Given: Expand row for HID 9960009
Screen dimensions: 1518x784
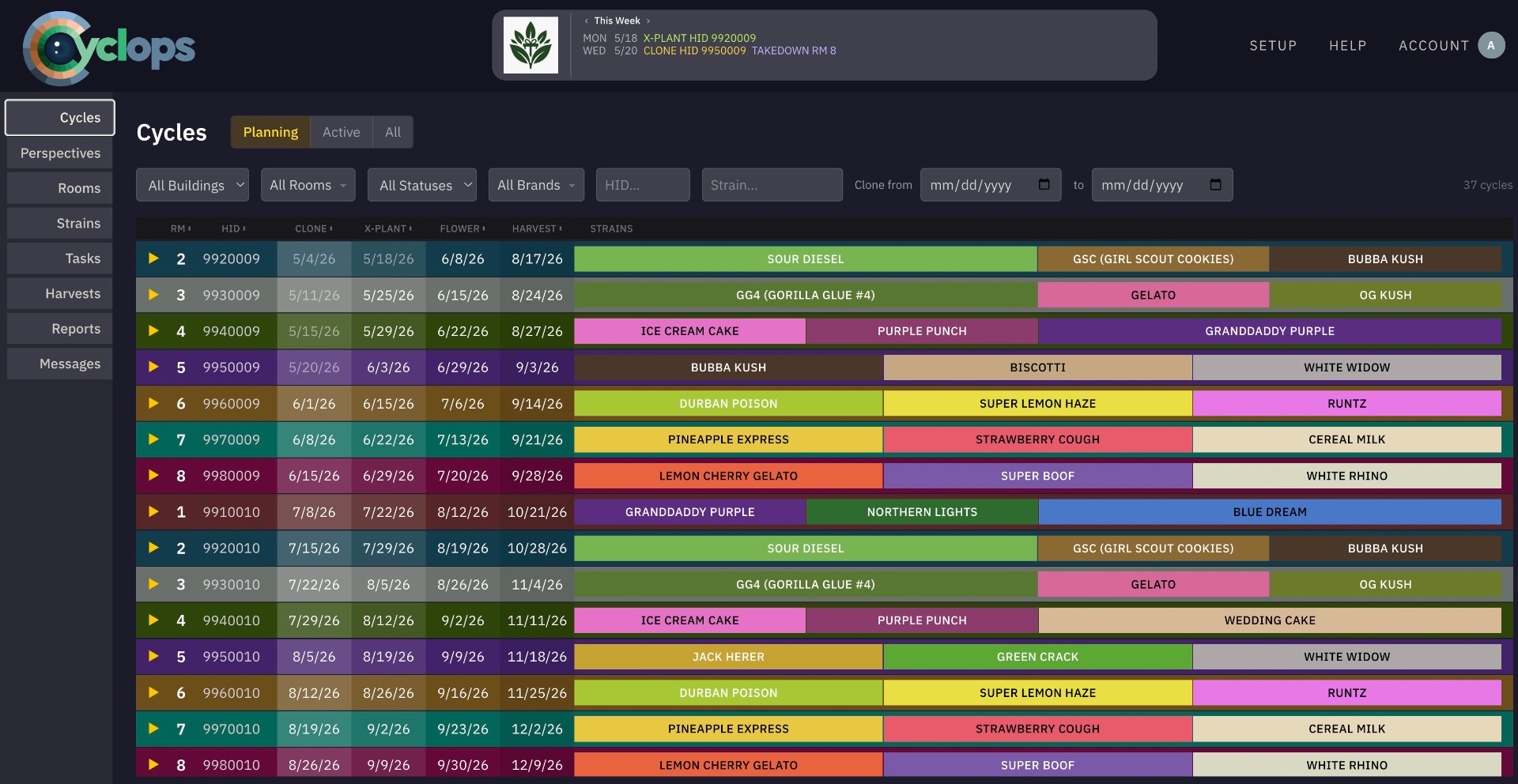Looking at the screenshot, I should click(153, 403).
